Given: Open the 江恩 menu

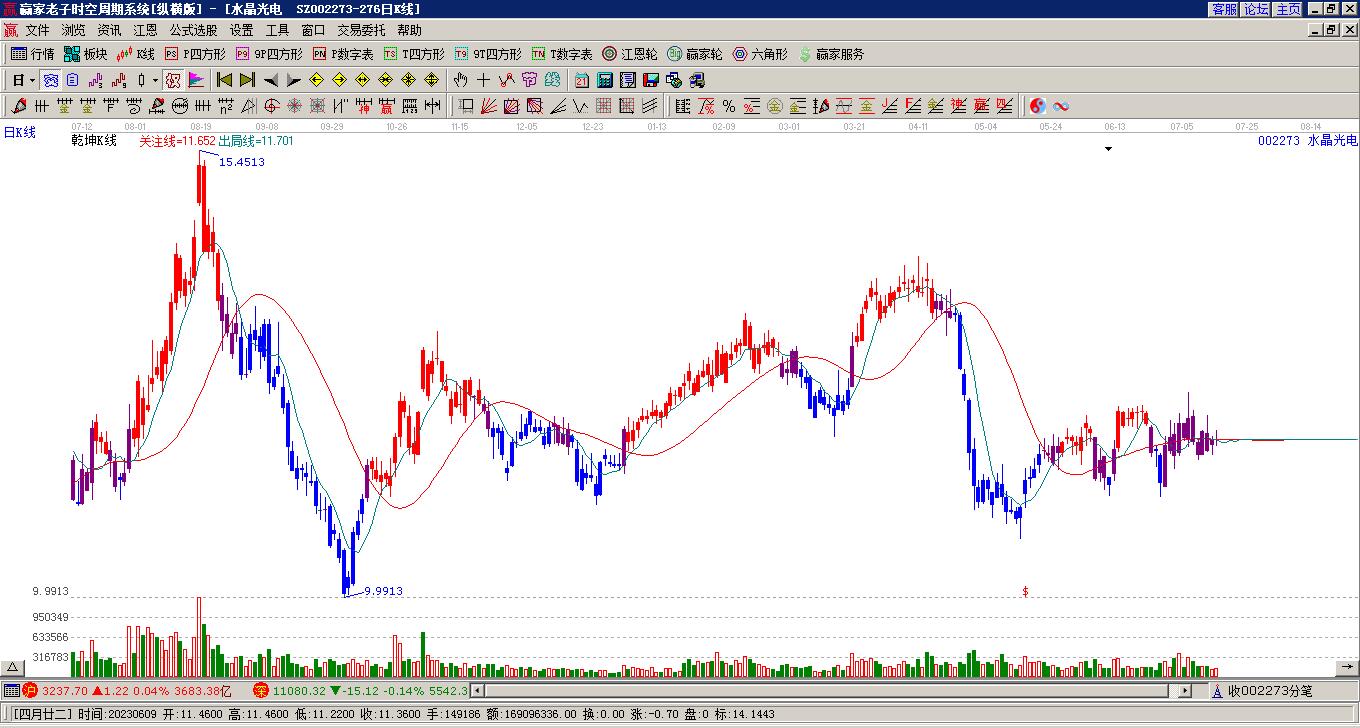Looking at the screenshot, I should 146,31.
